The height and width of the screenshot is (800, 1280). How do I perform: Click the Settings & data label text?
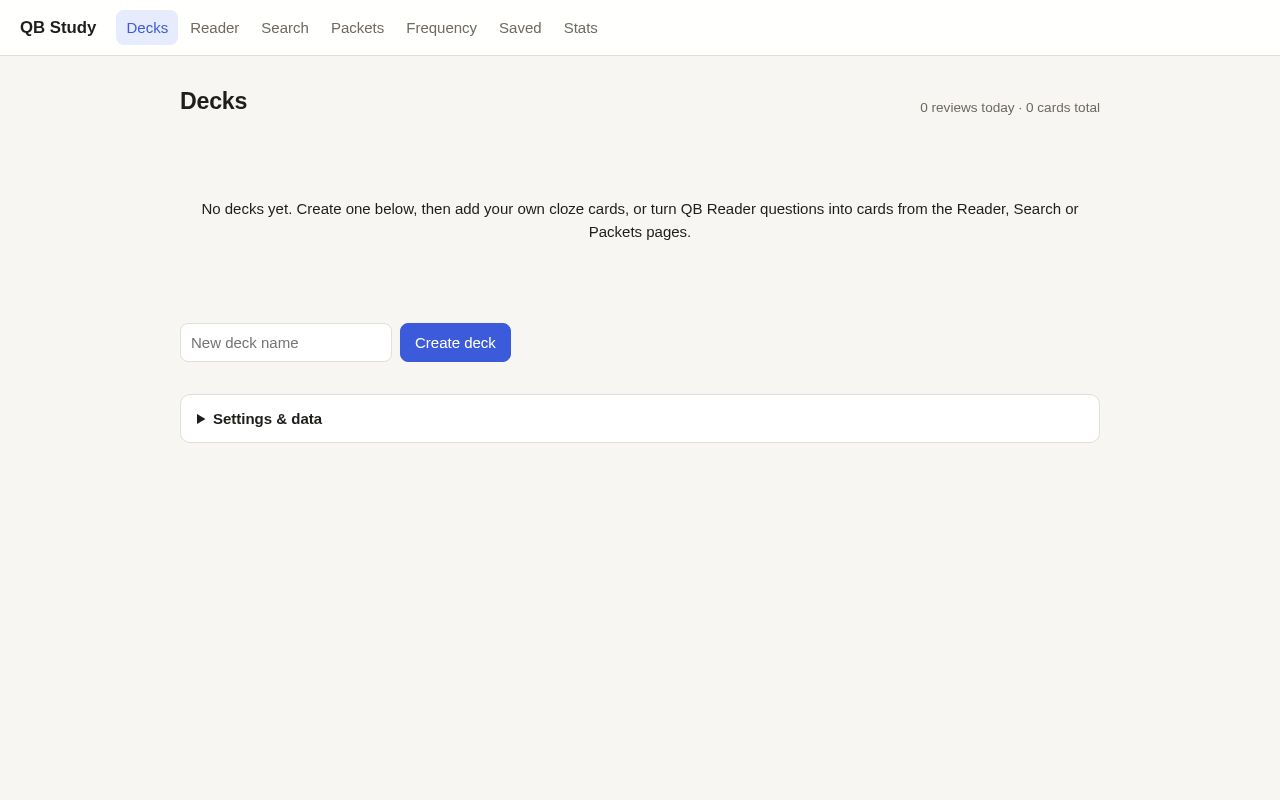pyautogui.click(x=267, y=419)
